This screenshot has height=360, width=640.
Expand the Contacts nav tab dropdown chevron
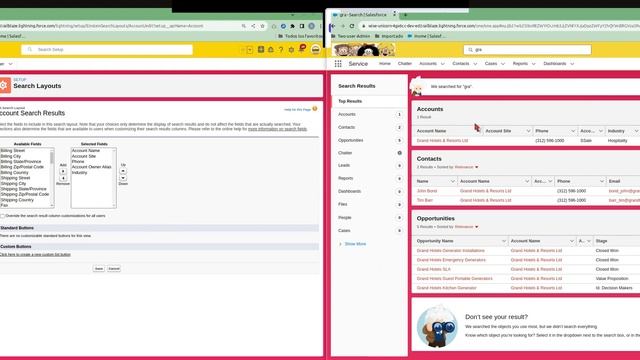tap(475, 64)
